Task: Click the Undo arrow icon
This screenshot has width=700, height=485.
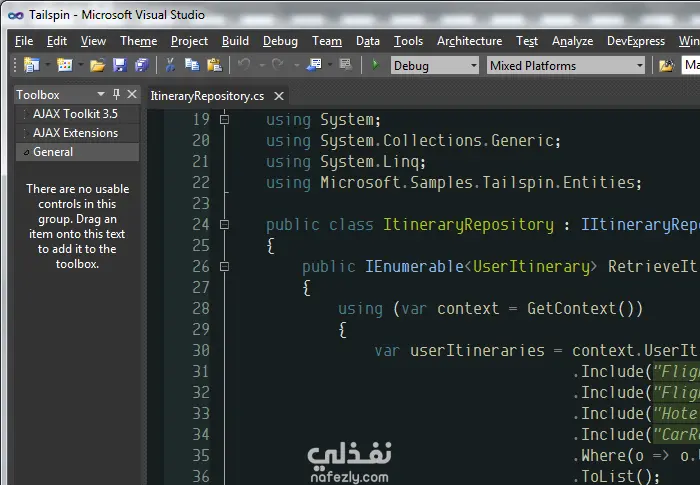Action: tap(244, 65)
